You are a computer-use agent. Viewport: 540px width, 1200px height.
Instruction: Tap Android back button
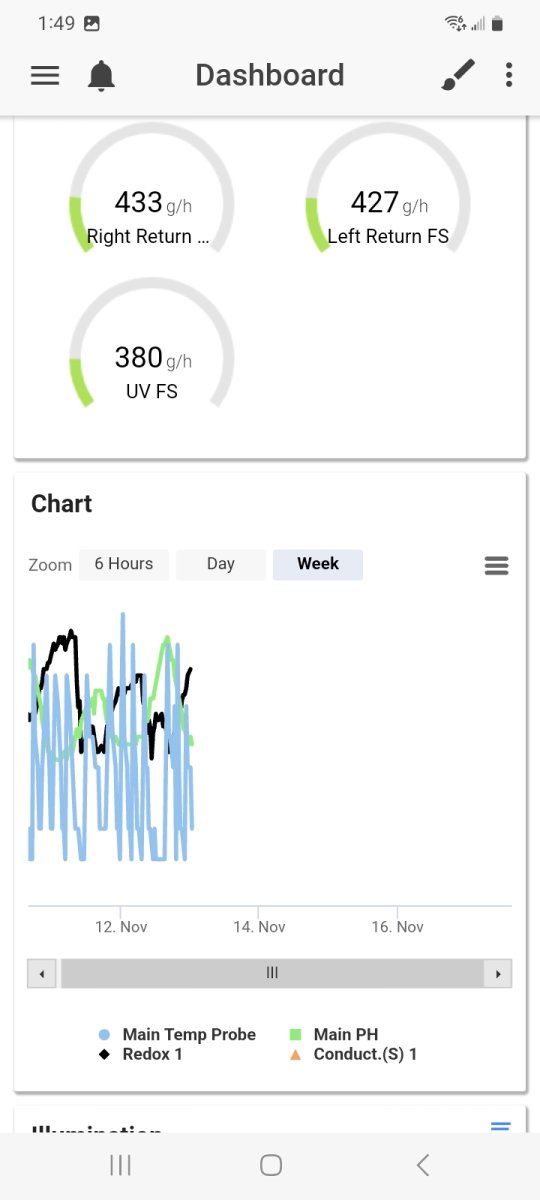(x=422, y=1164)
